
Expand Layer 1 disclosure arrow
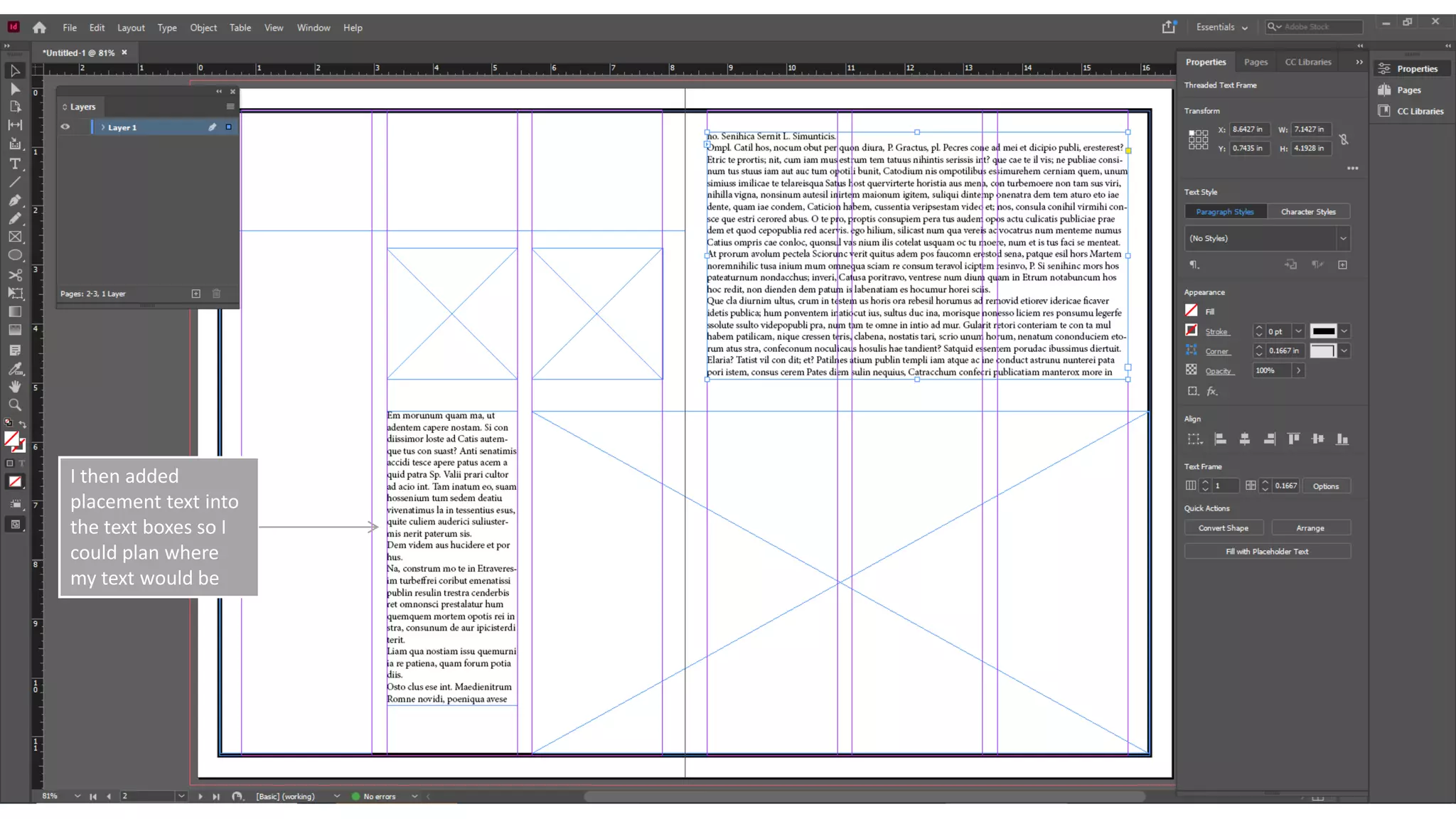click(103, 127)
